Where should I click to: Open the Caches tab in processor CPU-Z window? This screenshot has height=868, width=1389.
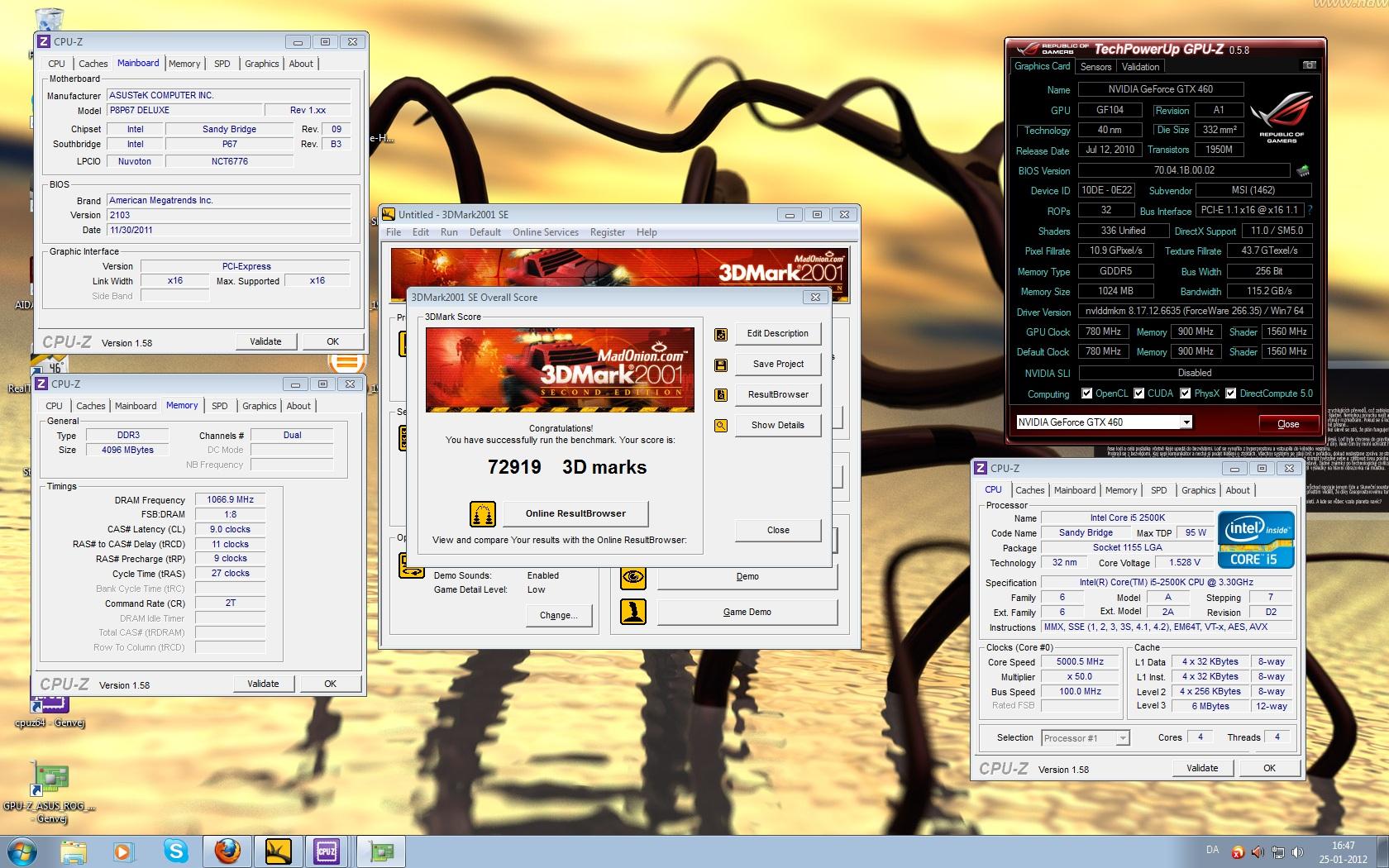coord(1029,490)
